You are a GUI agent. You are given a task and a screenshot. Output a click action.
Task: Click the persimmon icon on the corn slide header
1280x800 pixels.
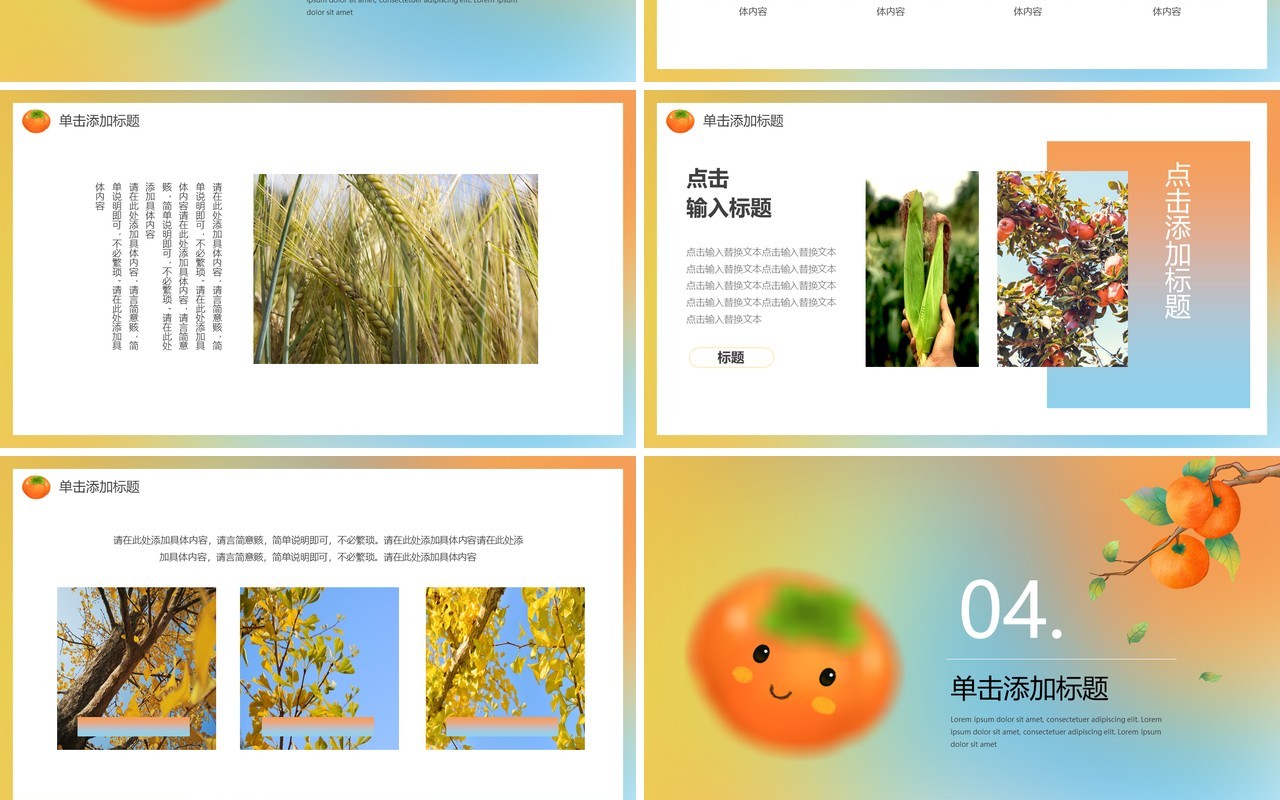(680, 121)
